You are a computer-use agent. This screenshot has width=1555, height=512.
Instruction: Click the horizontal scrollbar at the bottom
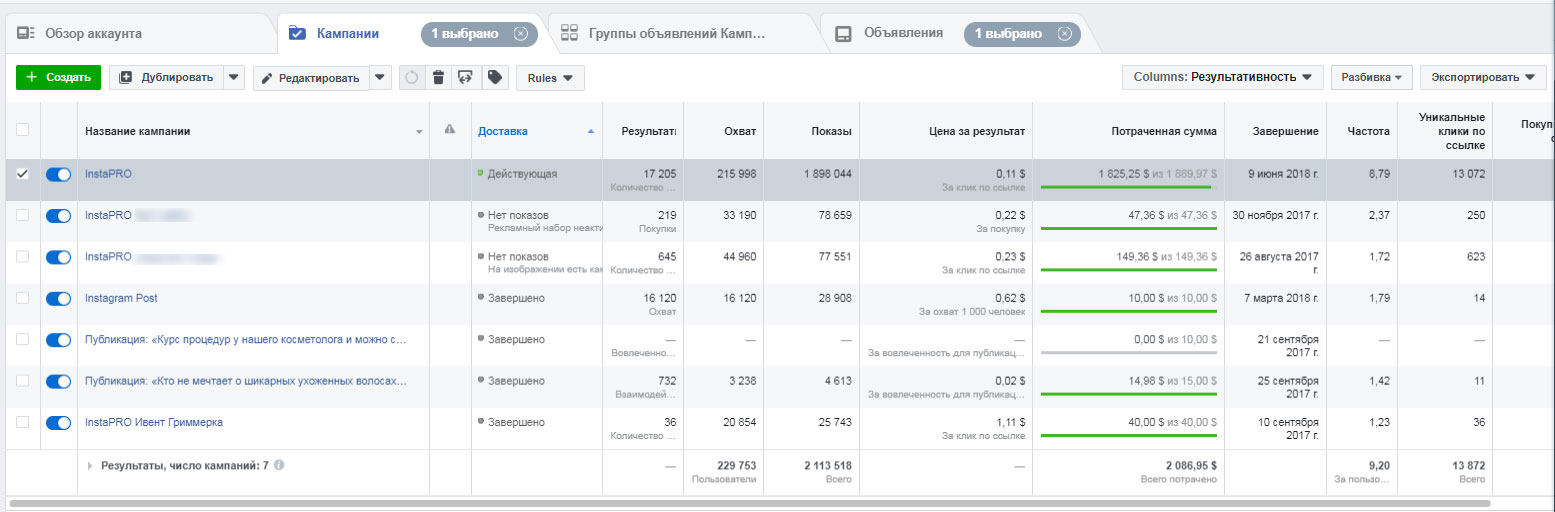(x=749, y=504)
